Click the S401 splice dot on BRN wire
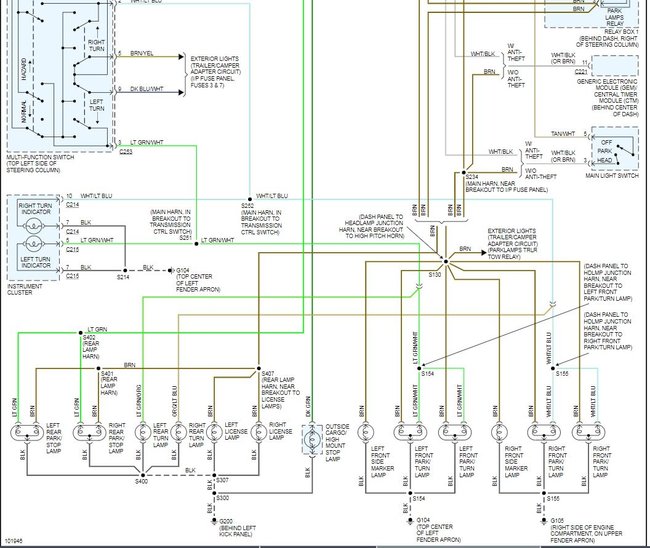 click(x=98, y=368)
